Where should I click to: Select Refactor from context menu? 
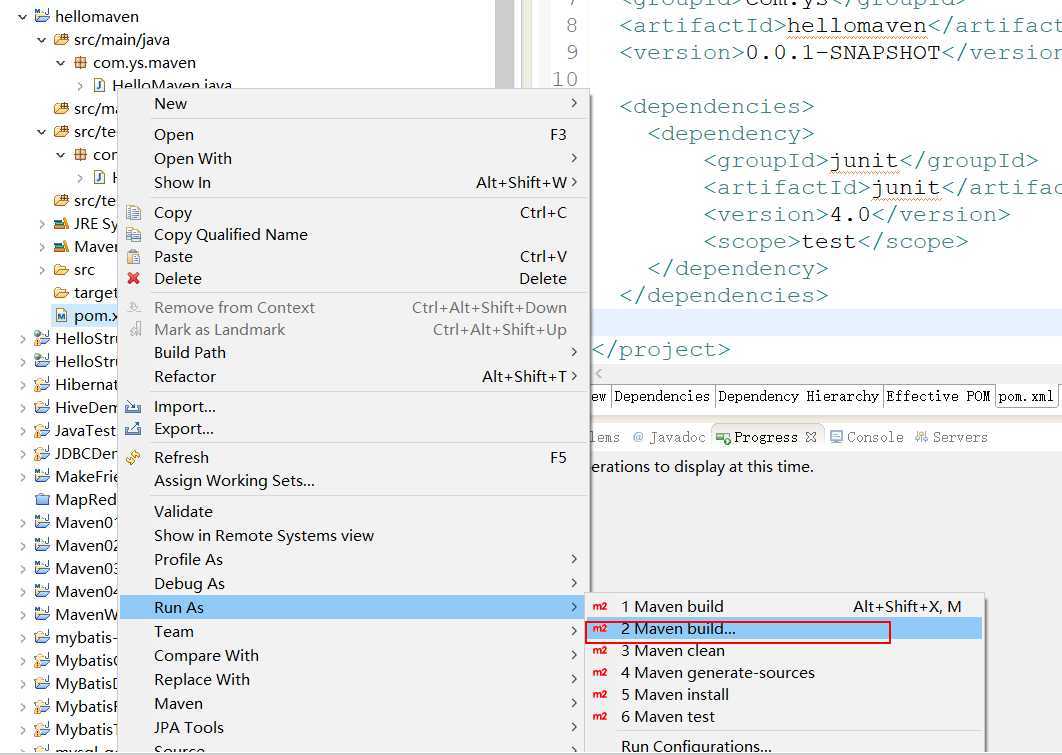354,376
